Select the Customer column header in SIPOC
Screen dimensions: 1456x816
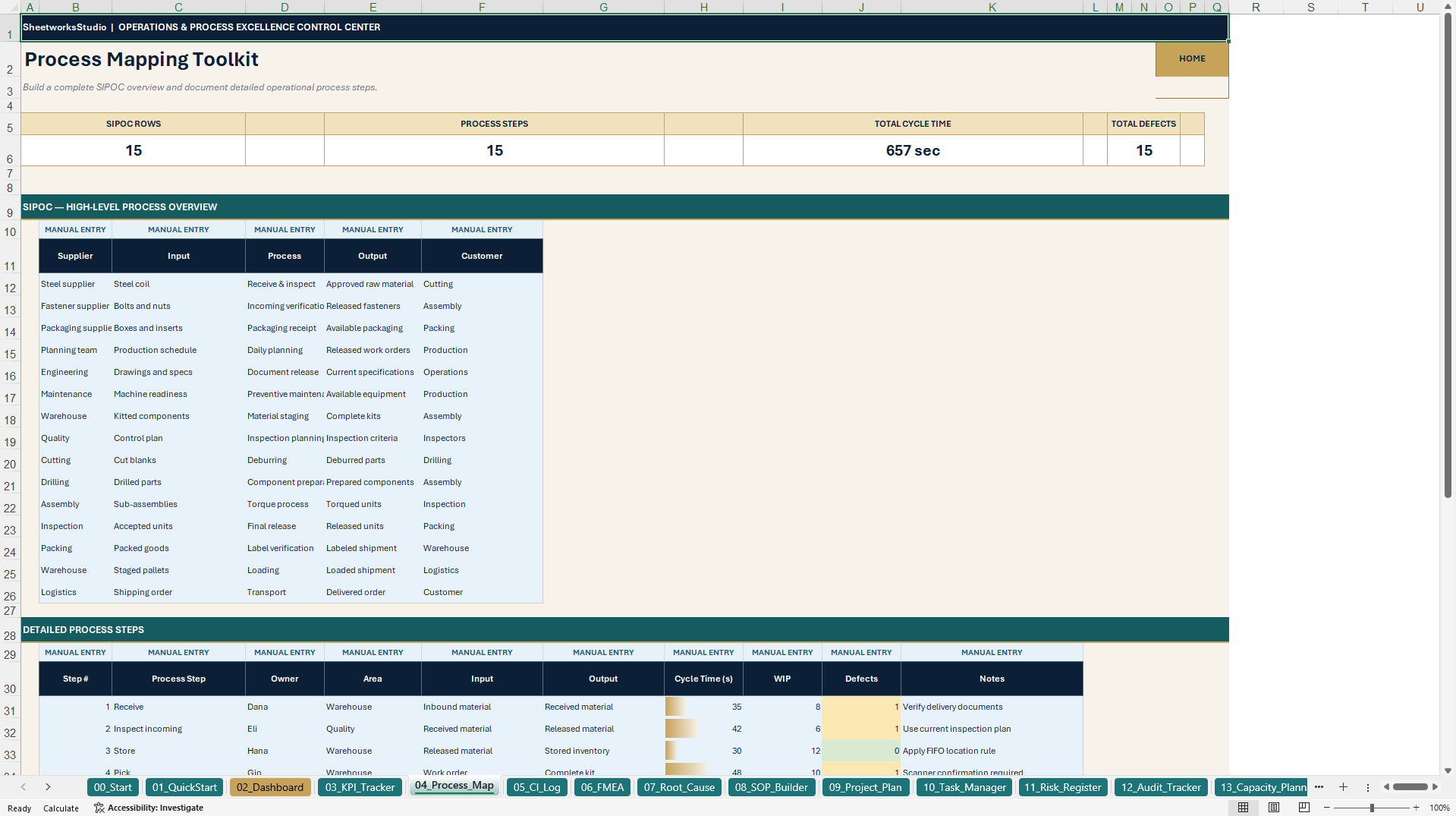[482, 256]
